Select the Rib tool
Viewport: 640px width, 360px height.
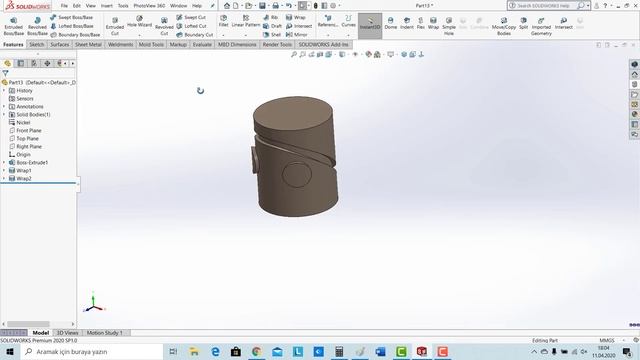tap(271, 17)
